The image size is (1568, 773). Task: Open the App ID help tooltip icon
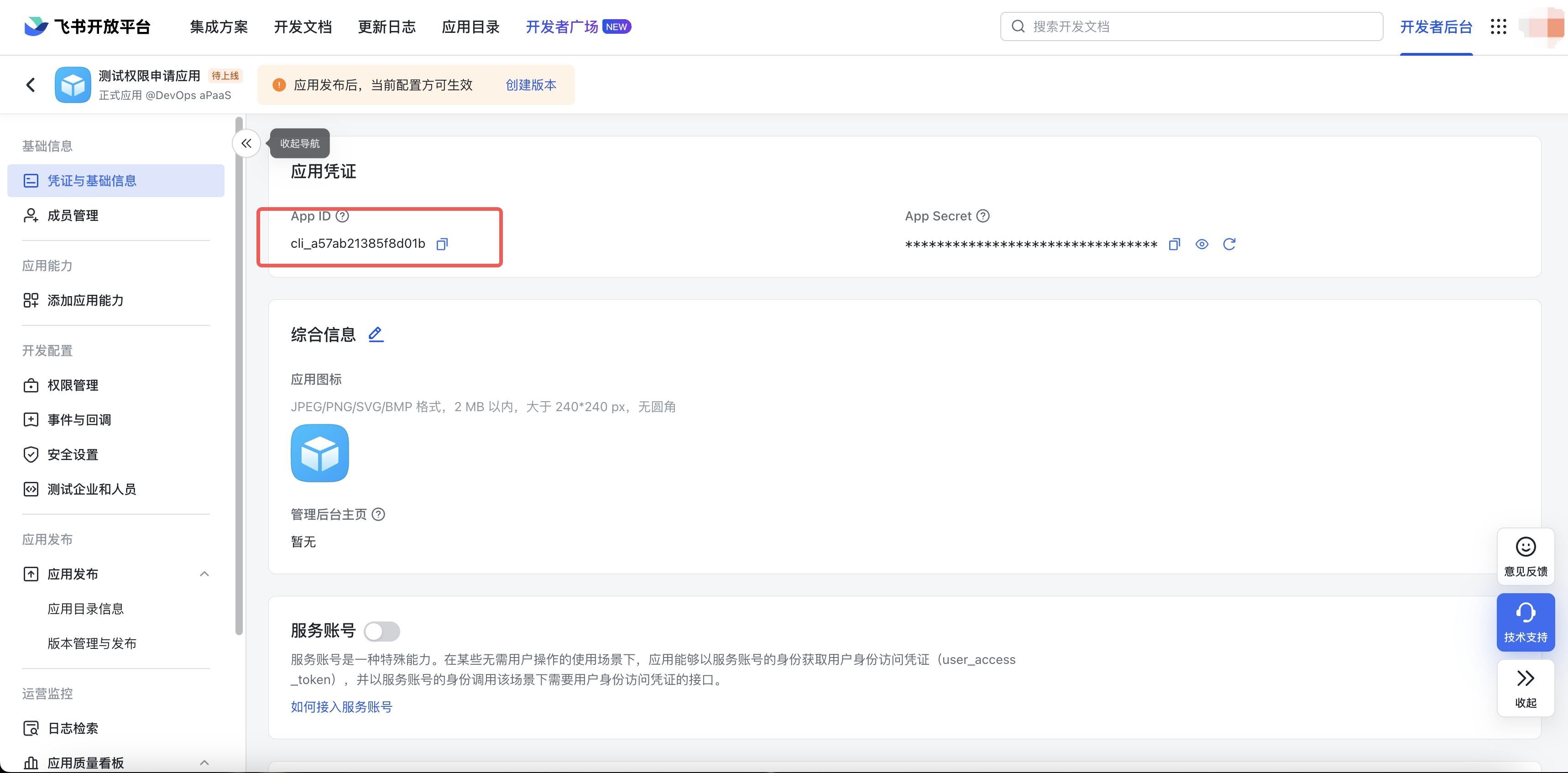(343, 216)
